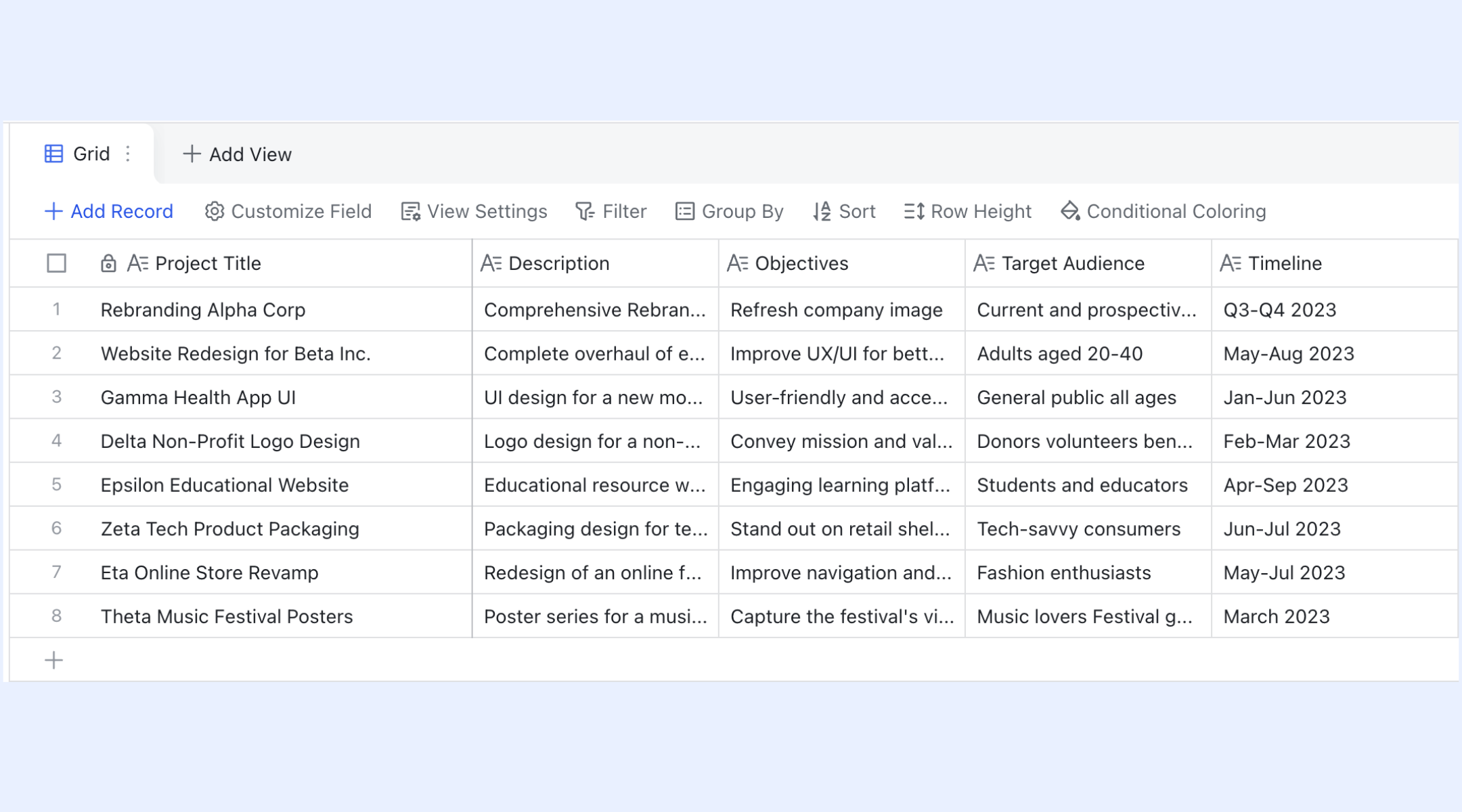The image size is (1462, 812).
Task: Click the plus icon of Add Record
Action: coord(53,211)
